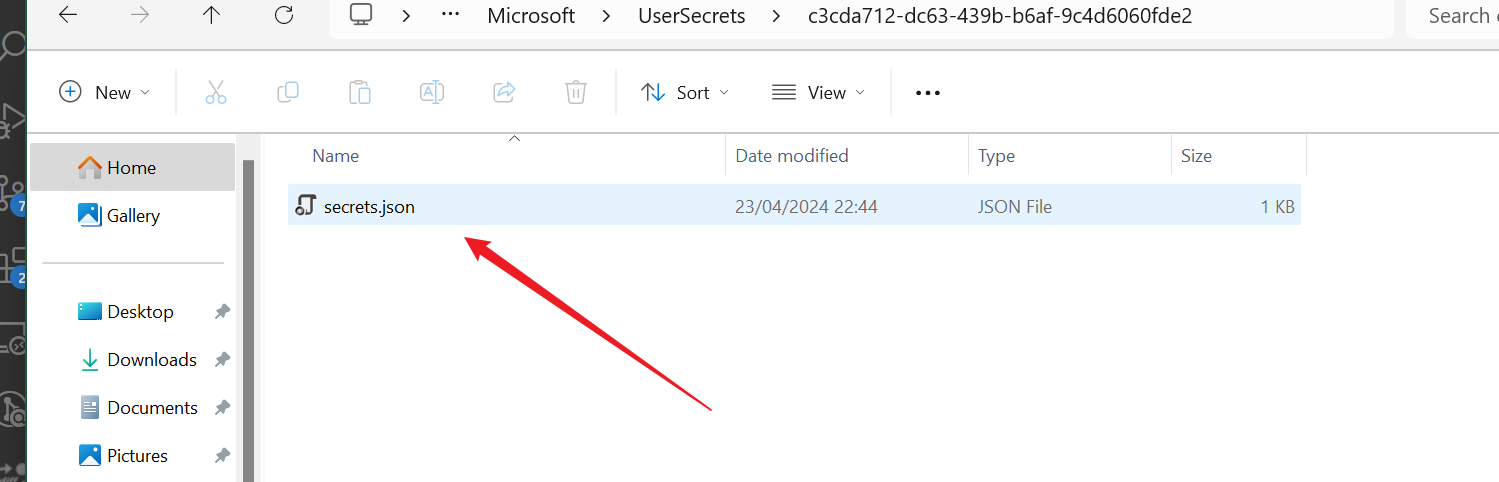Viewport: 1499px width, 482px height.
Task: Open the Sort options dropdown
Action: (685, 92)
